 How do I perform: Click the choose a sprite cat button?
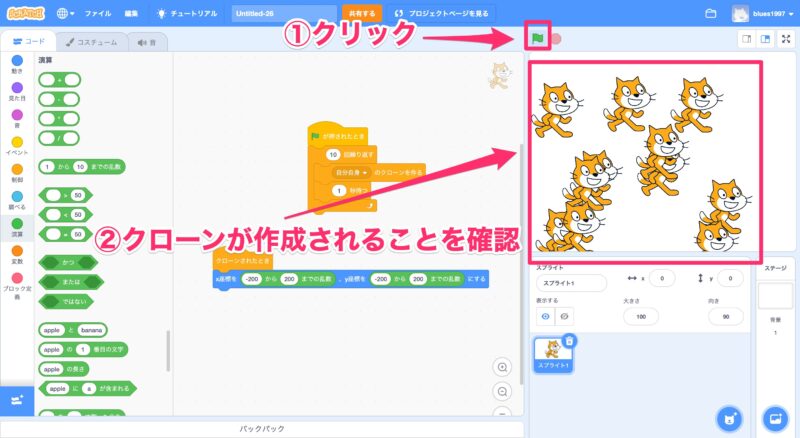(x=729, y=417)
